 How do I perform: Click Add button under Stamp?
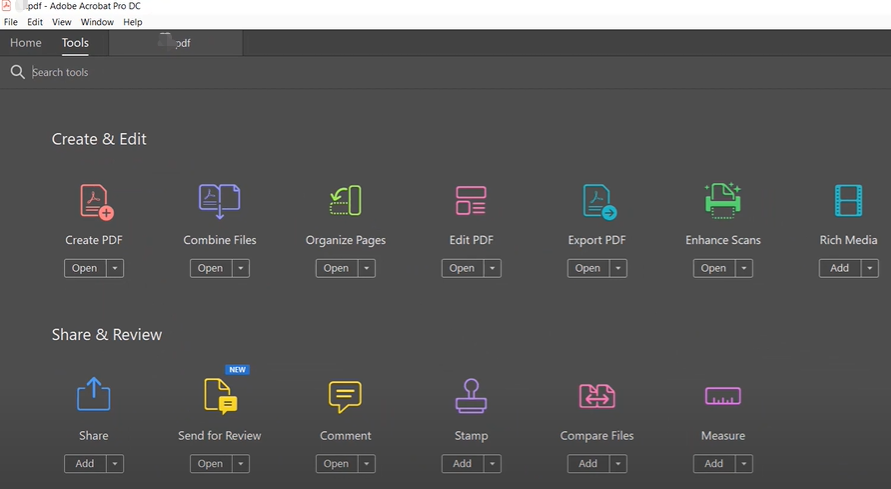(x=463, y=463)
